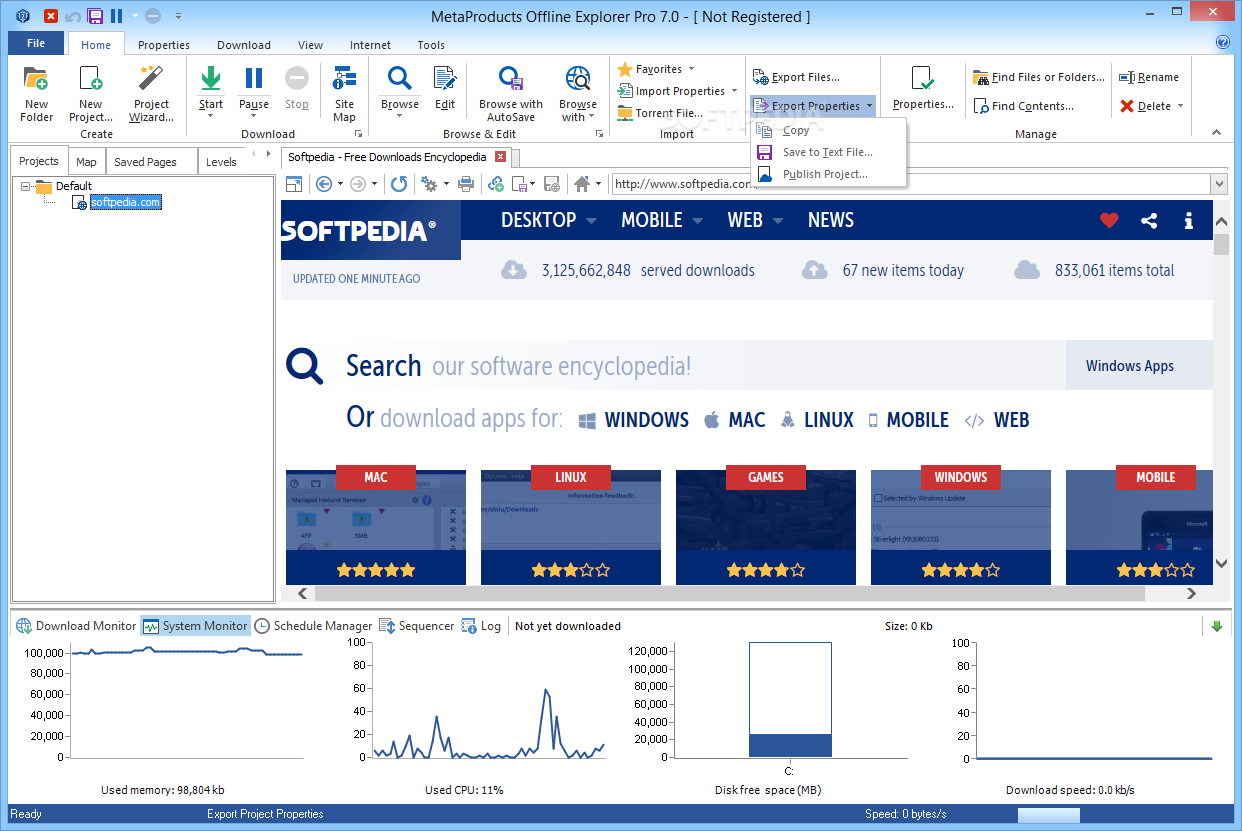Open the Start button dropdown arrow
Screen dimensions: 1242x831
(211, 116)
